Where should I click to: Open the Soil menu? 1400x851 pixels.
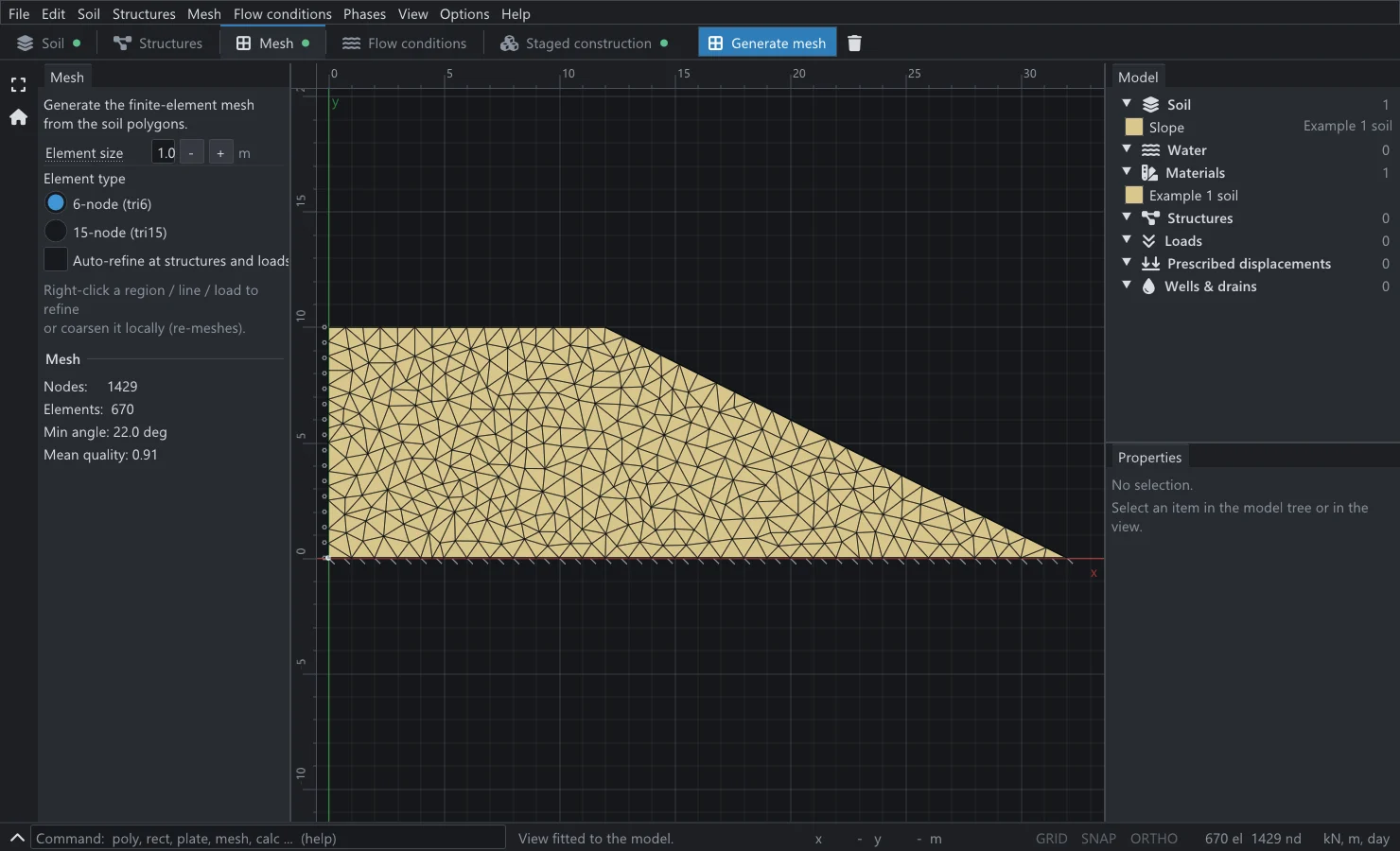click(x=89, y=14)
